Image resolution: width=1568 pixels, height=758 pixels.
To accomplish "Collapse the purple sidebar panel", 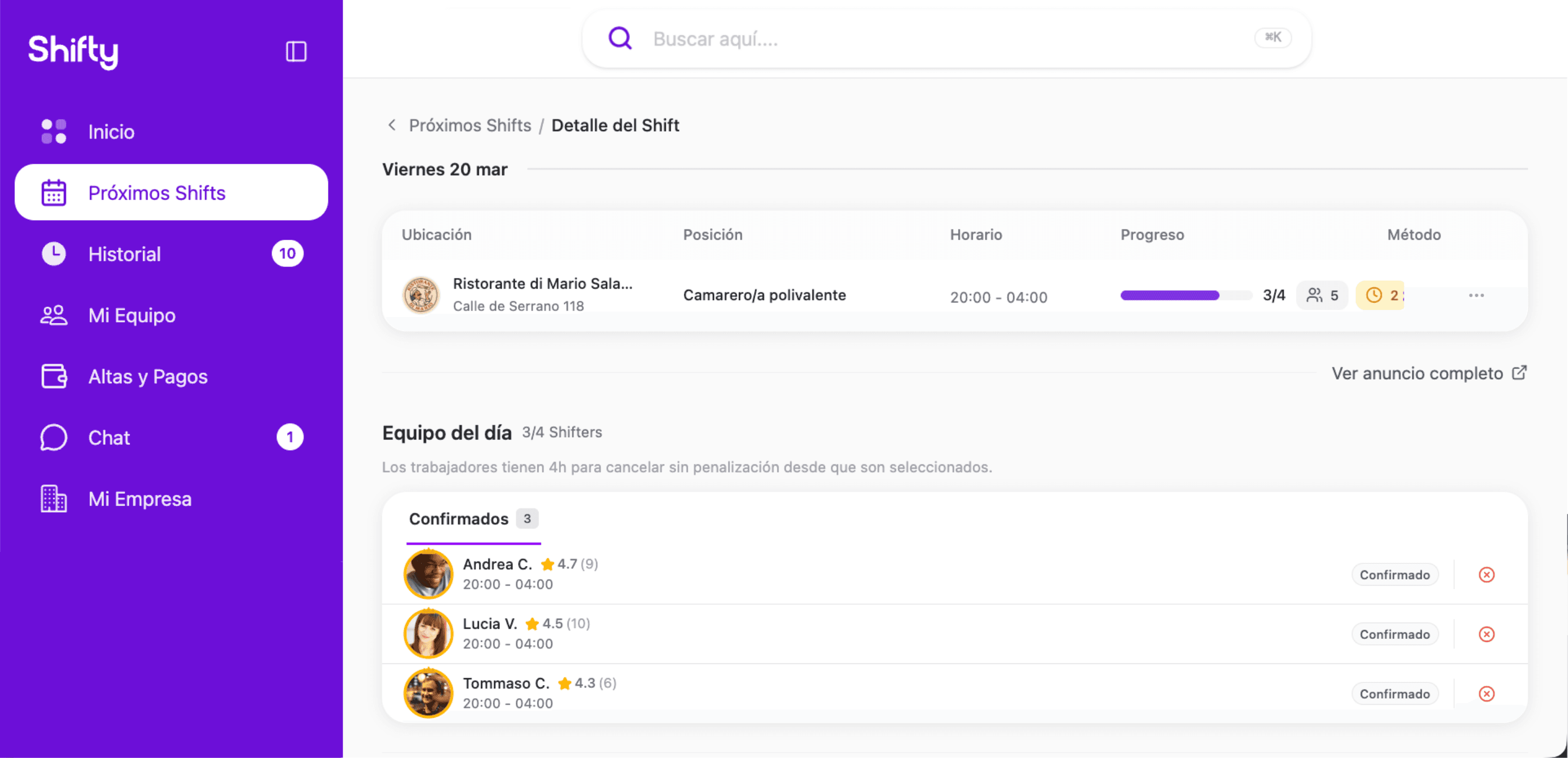I will tap(297, 51).
